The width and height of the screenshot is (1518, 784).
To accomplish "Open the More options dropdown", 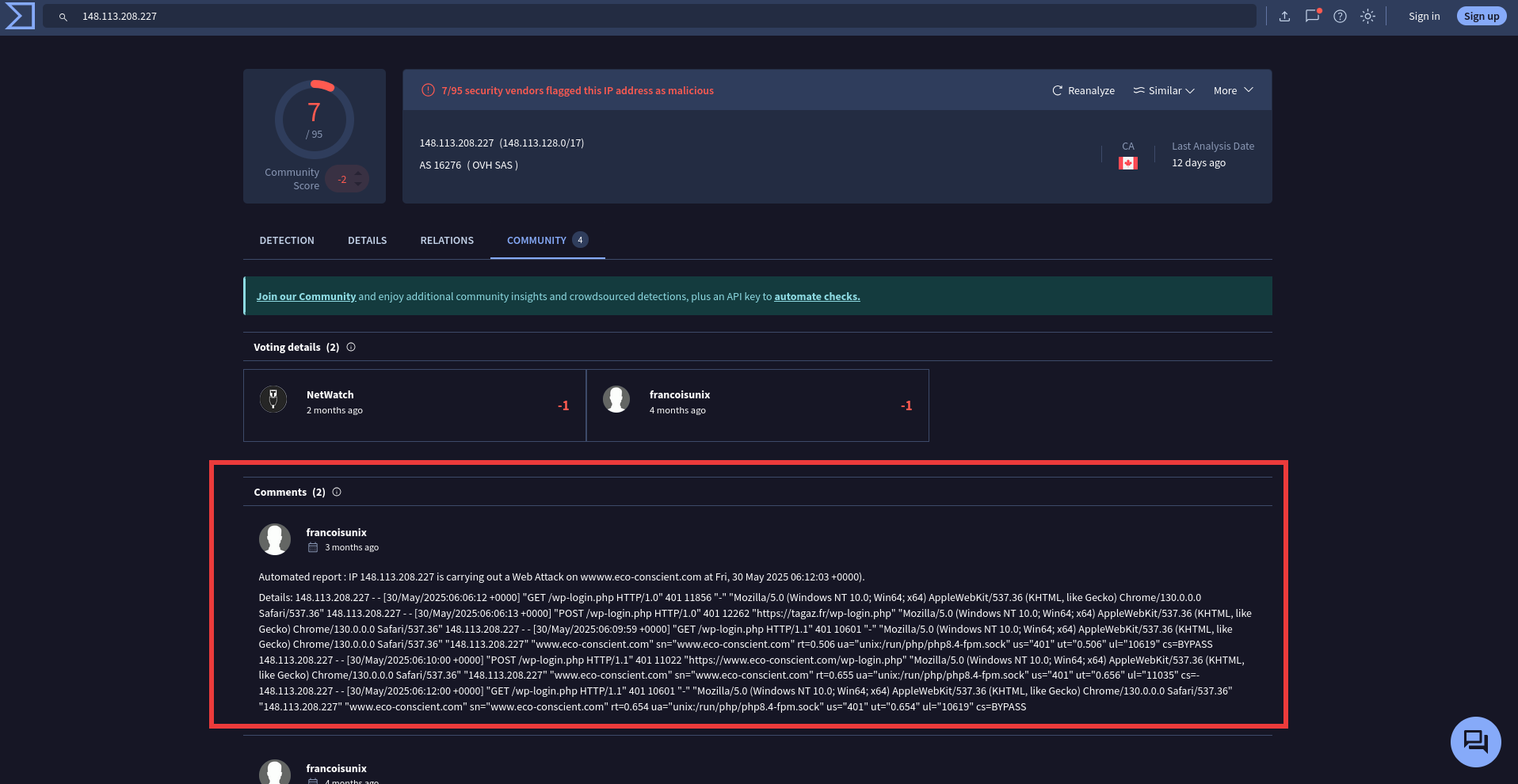I will pyautogui.click(x=1232, y=90).
